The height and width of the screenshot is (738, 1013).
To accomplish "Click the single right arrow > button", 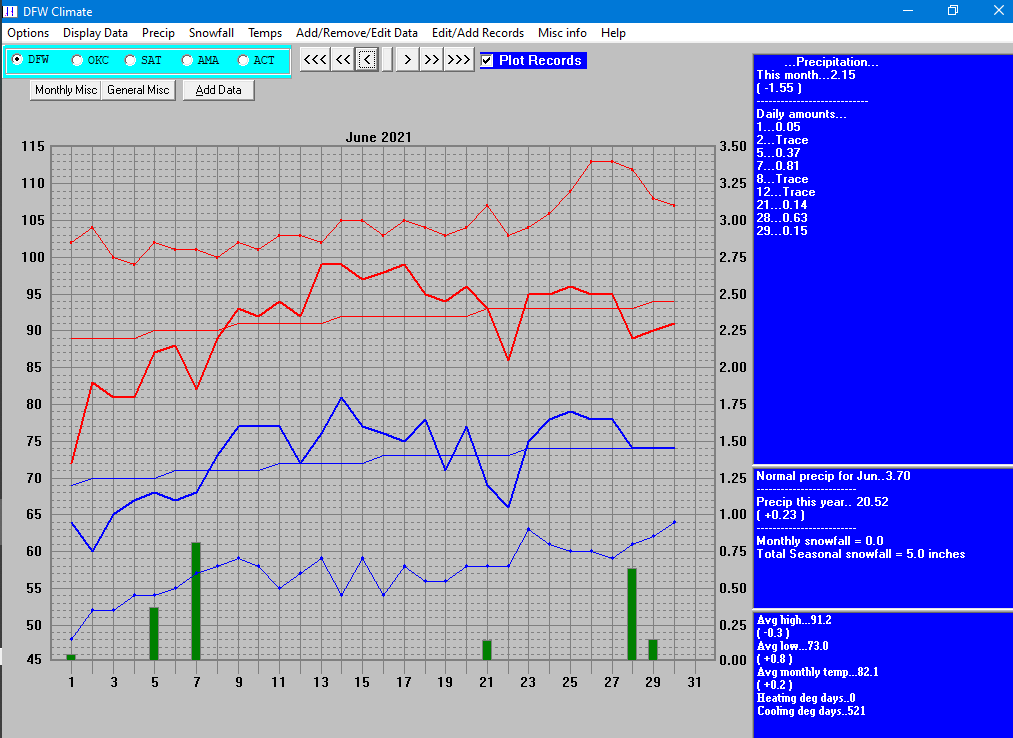I will point(407,60).
